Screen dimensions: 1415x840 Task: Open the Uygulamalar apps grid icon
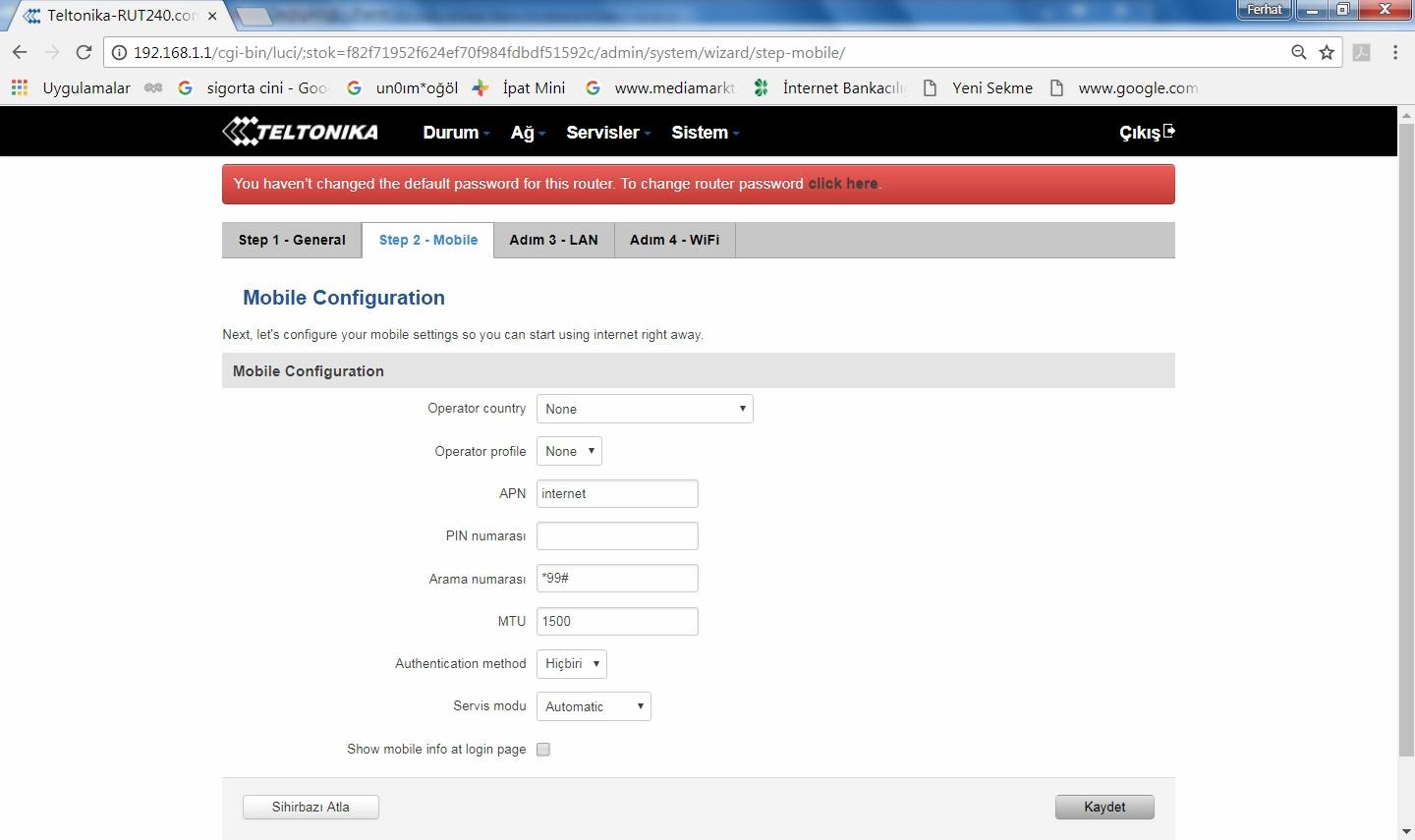20,87
